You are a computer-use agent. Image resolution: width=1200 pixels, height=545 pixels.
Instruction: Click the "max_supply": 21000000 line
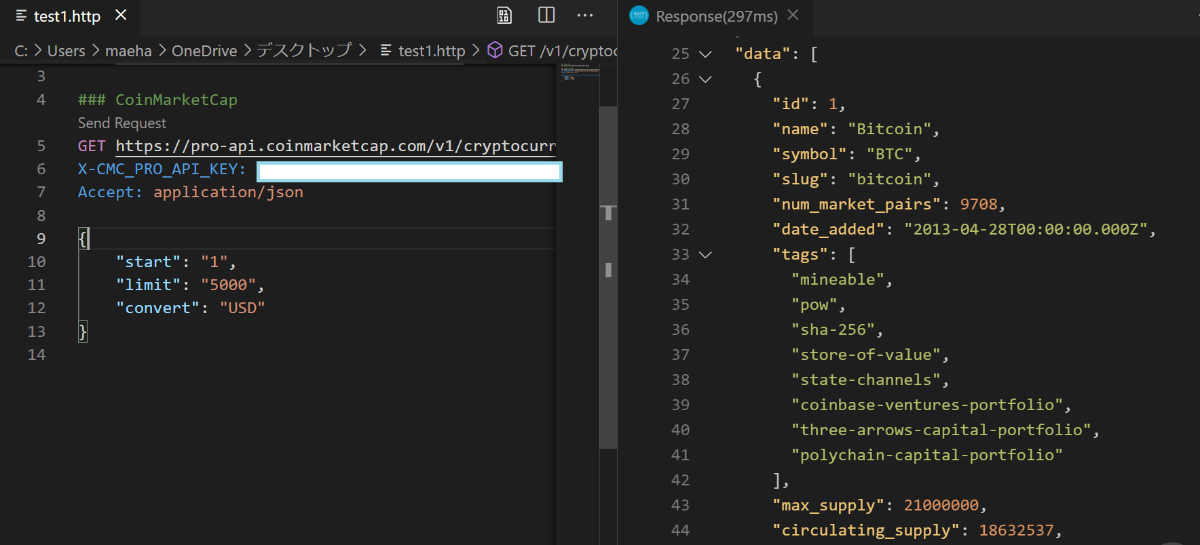coord(878,504)
